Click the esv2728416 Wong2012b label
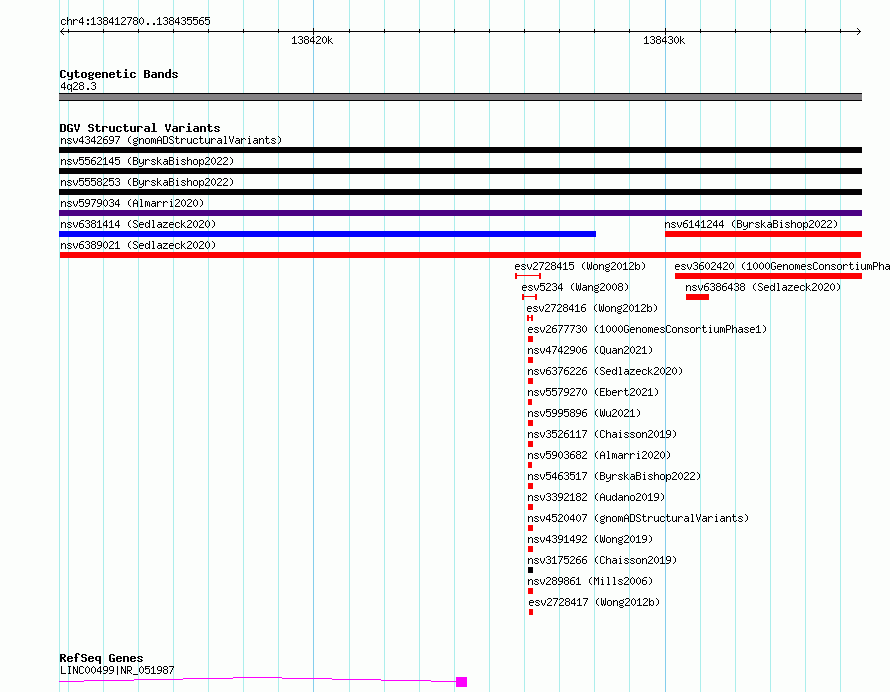890x692 pixels. (x=592, y=308)
